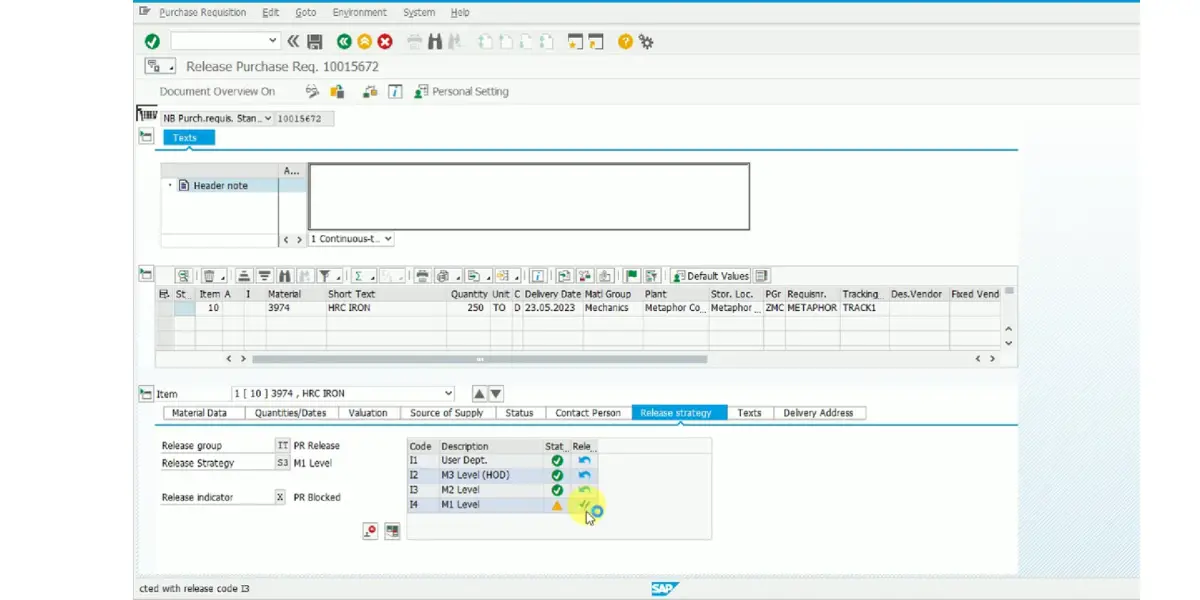The width and height of the screenshot is (1200, 600).
Task: Click the Delete trash icon in item toolbar
Action: pyautogui.click(x=209, y=276)
